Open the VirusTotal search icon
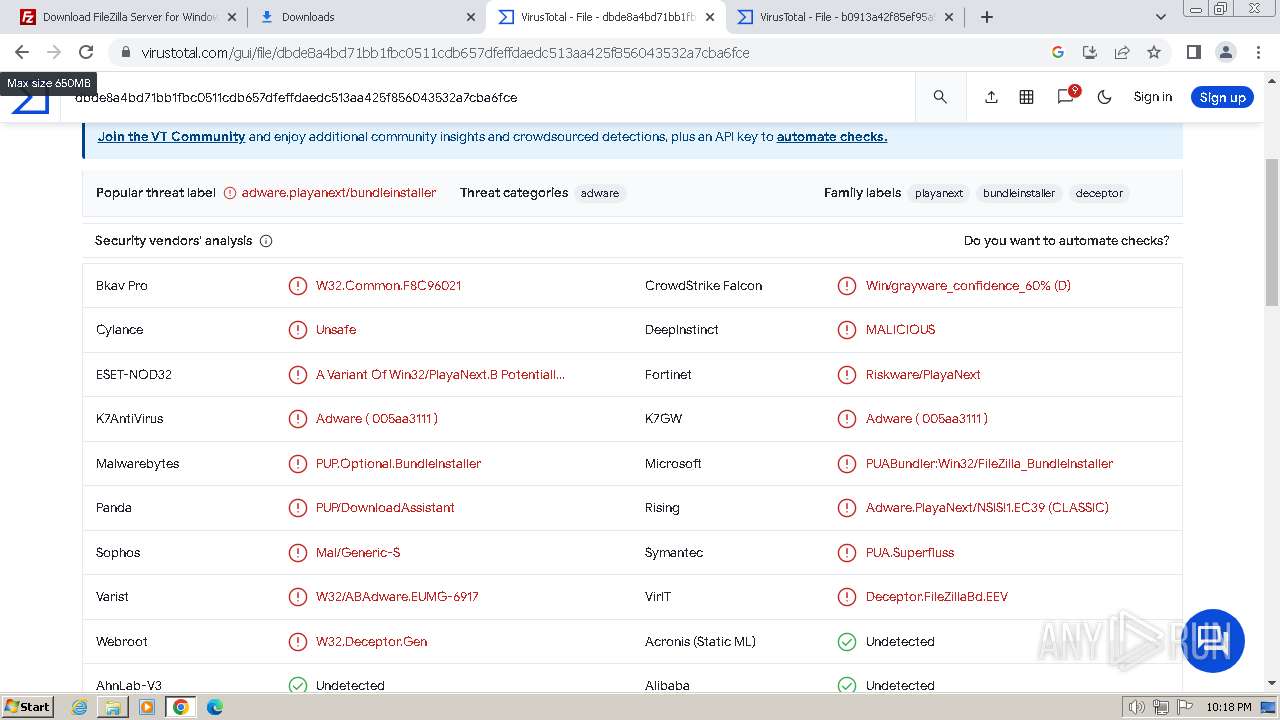Image resolution: width=1280 pixels, height=720 pixels. (x=940, y=97)
